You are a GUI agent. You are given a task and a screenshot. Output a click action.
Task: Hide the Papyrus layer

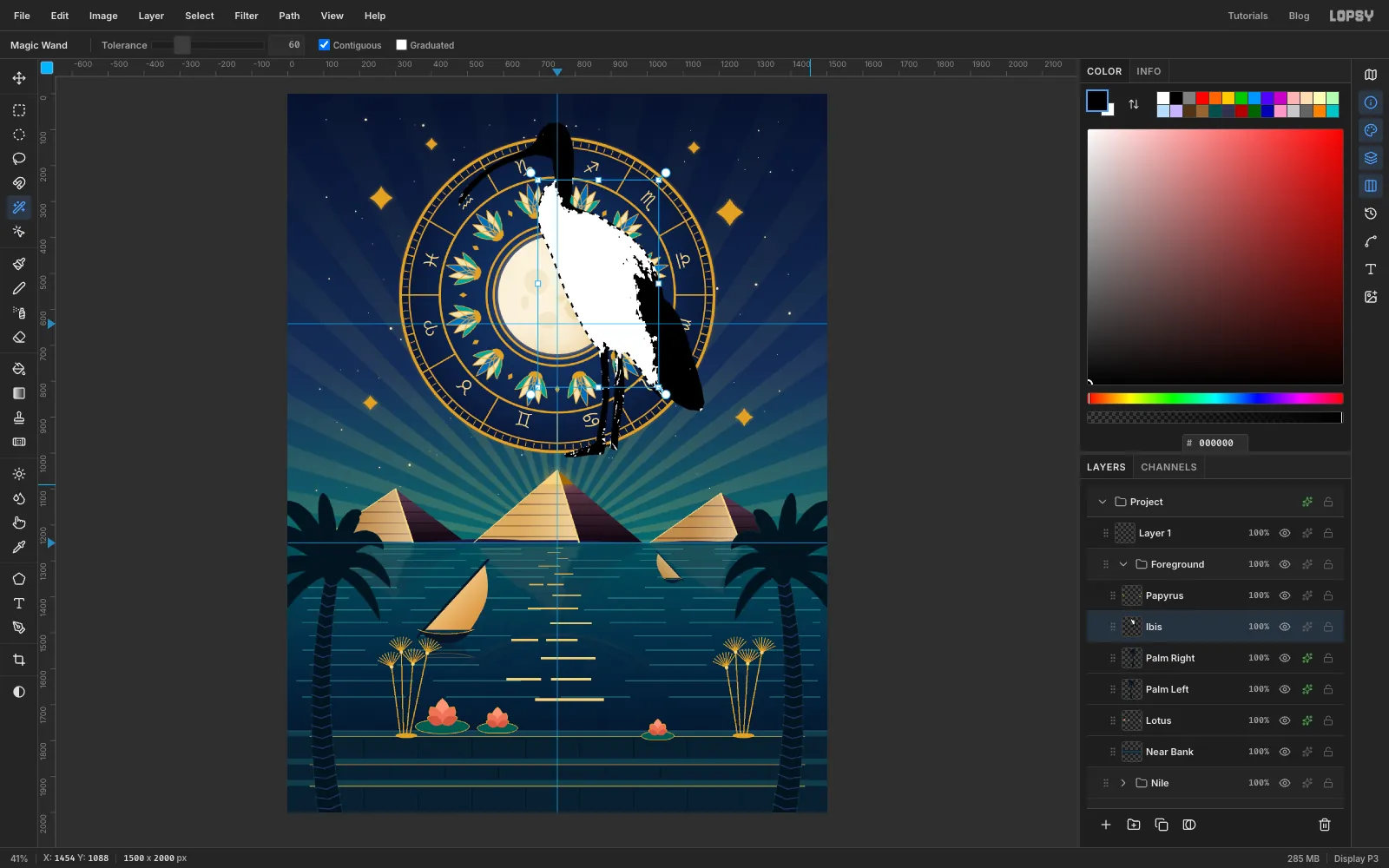[x=1285, y=595]
